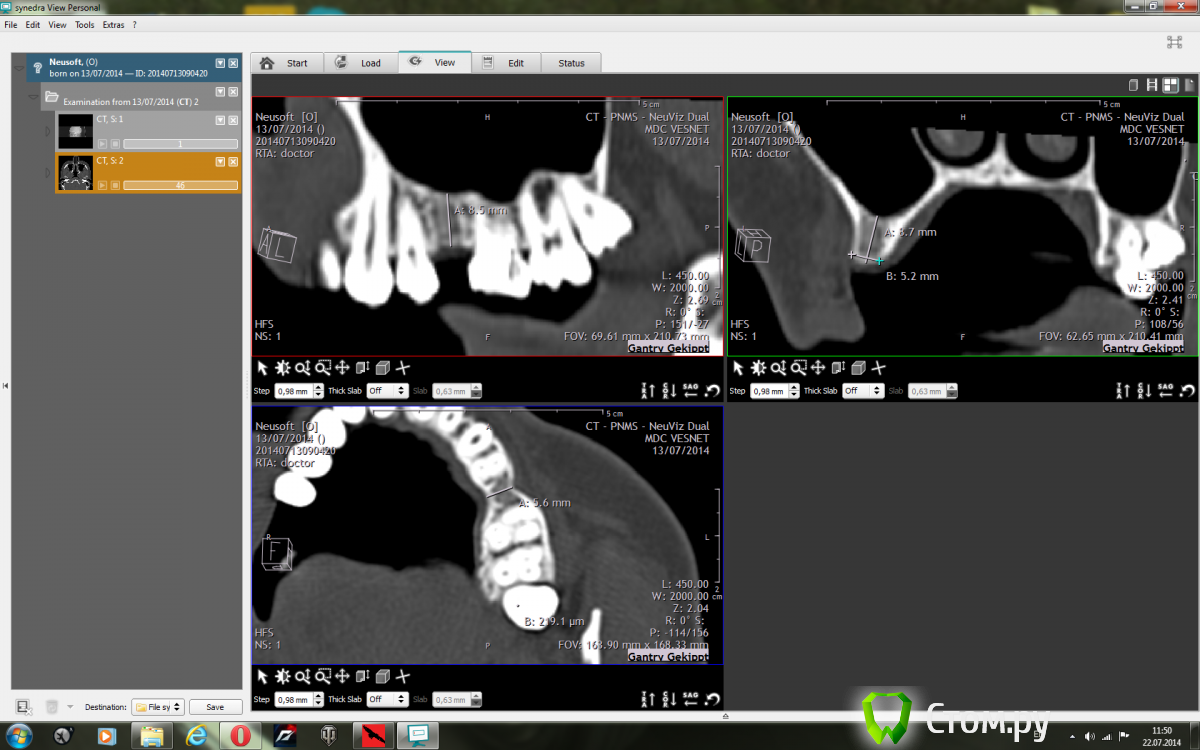Click the Save button

tap(215, 707)
